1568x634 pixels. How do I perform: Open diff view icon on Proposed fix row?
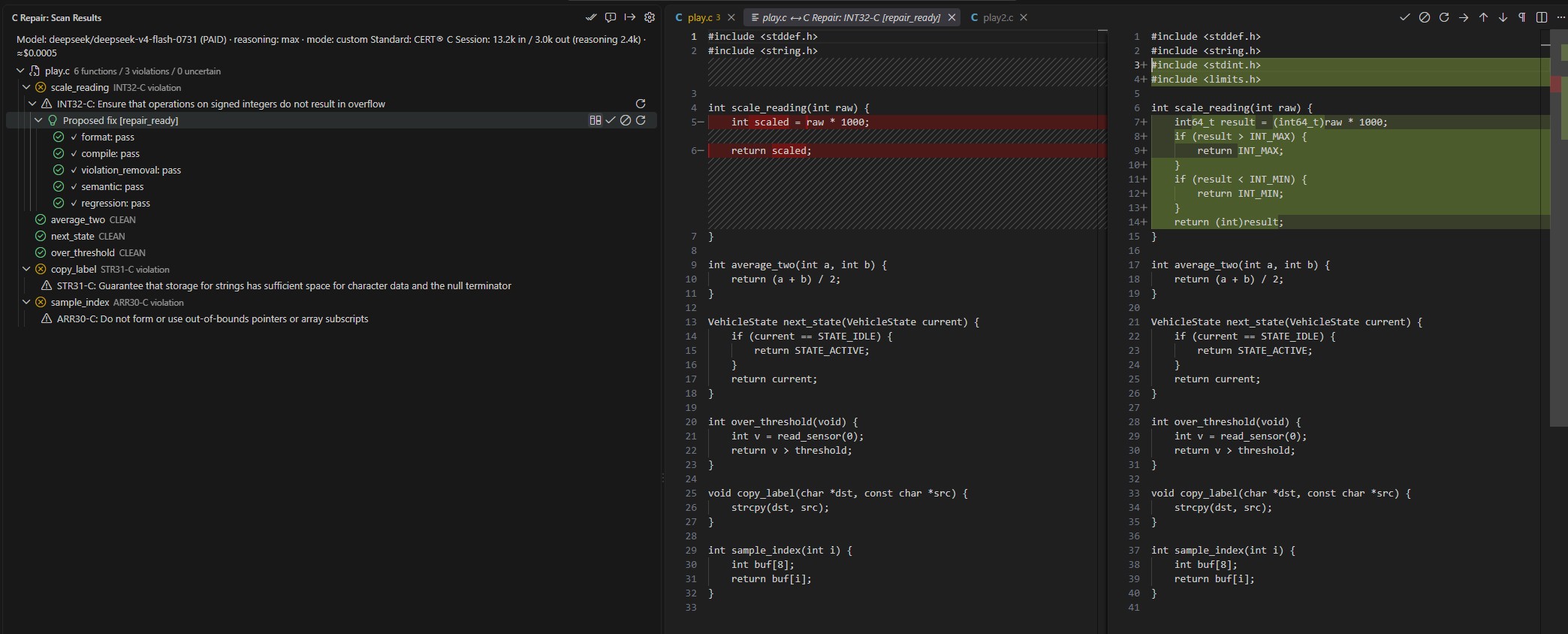point(596,120)
